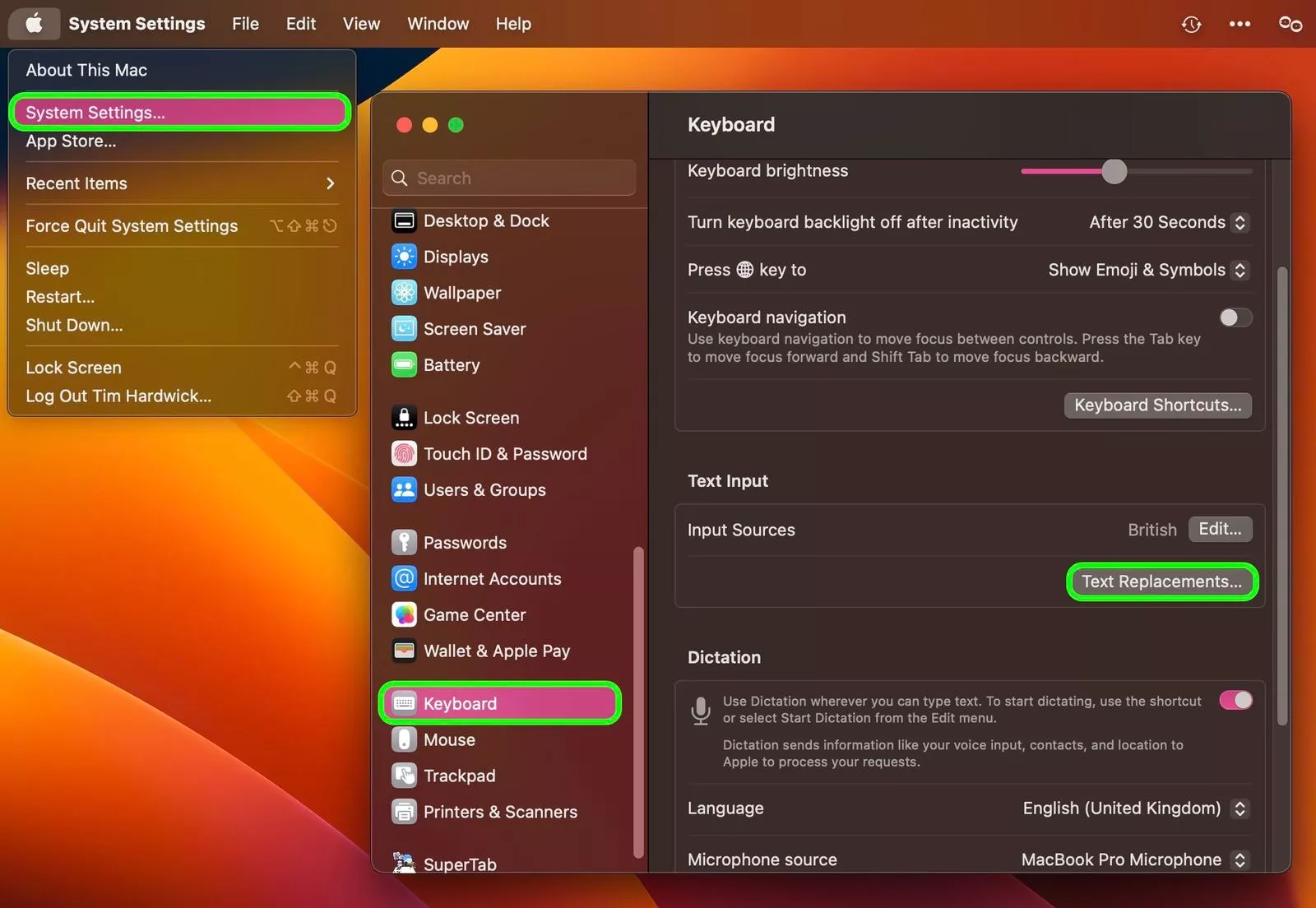Open the File menu
This screenshot has width=1316, height=908.
coord(245,24)
